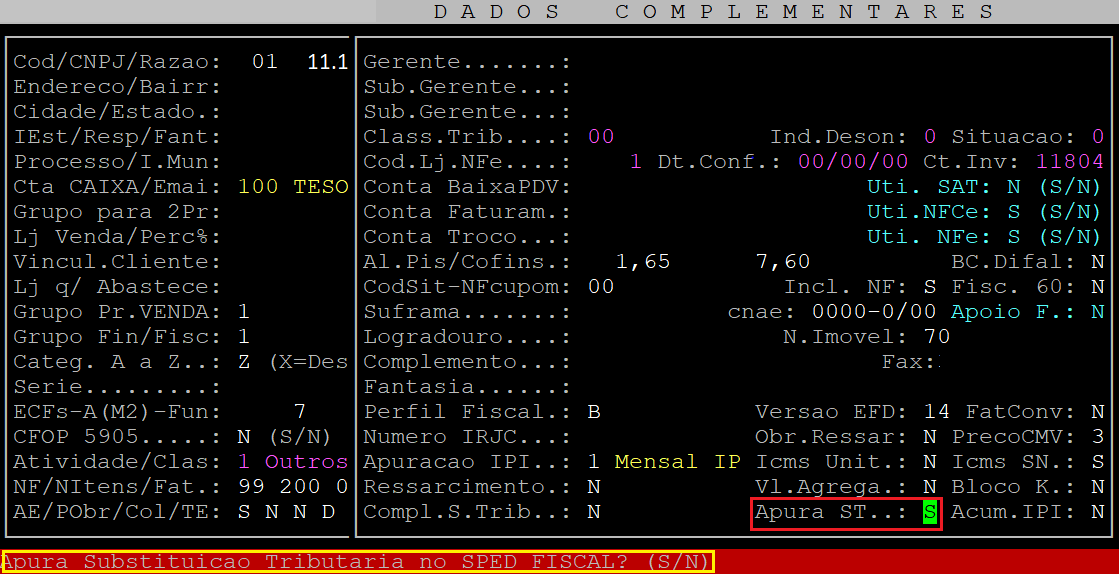Click the Acum.IPI value
Image resolution: width=1119 pixels, height=574 pixels.
pos(1097,512)
